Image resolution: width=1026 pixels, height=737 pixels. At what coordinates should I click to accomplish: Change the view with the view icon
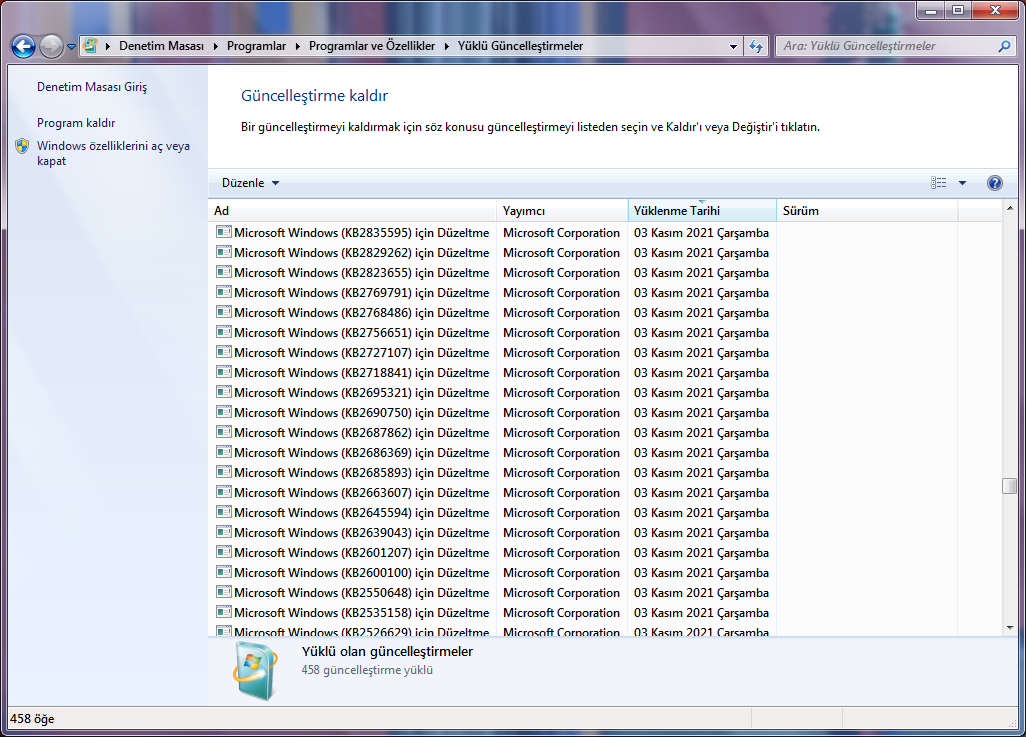tap(938, 183)
